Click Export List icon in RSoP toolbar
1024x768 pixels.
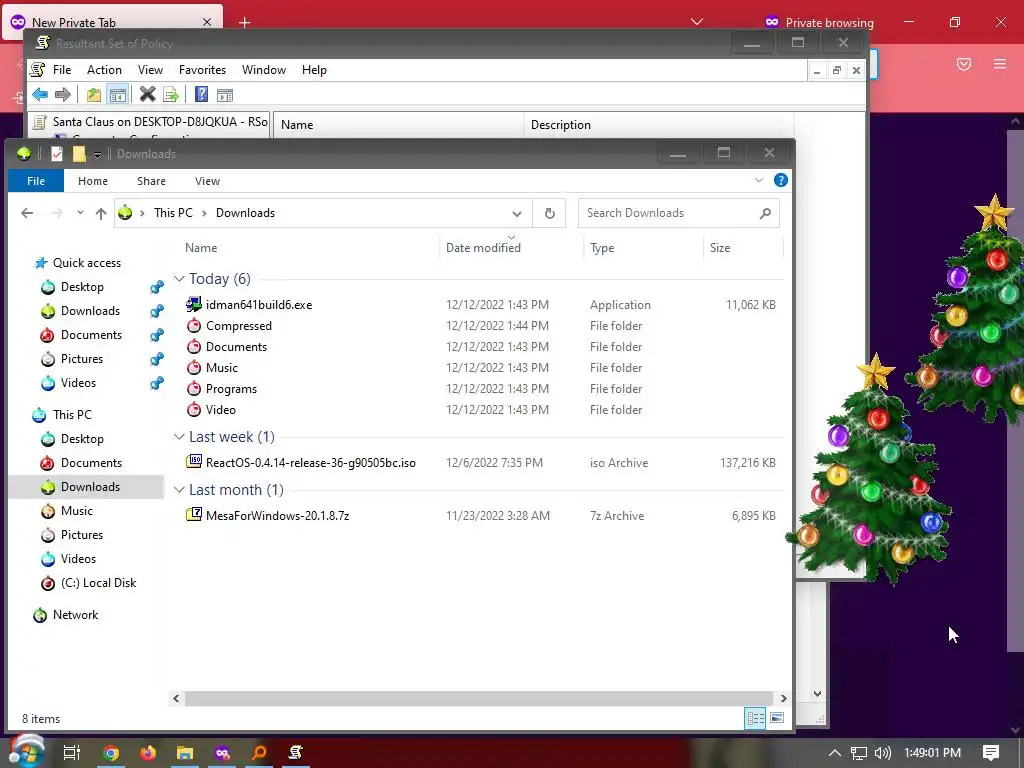click(x=171, y=95)
